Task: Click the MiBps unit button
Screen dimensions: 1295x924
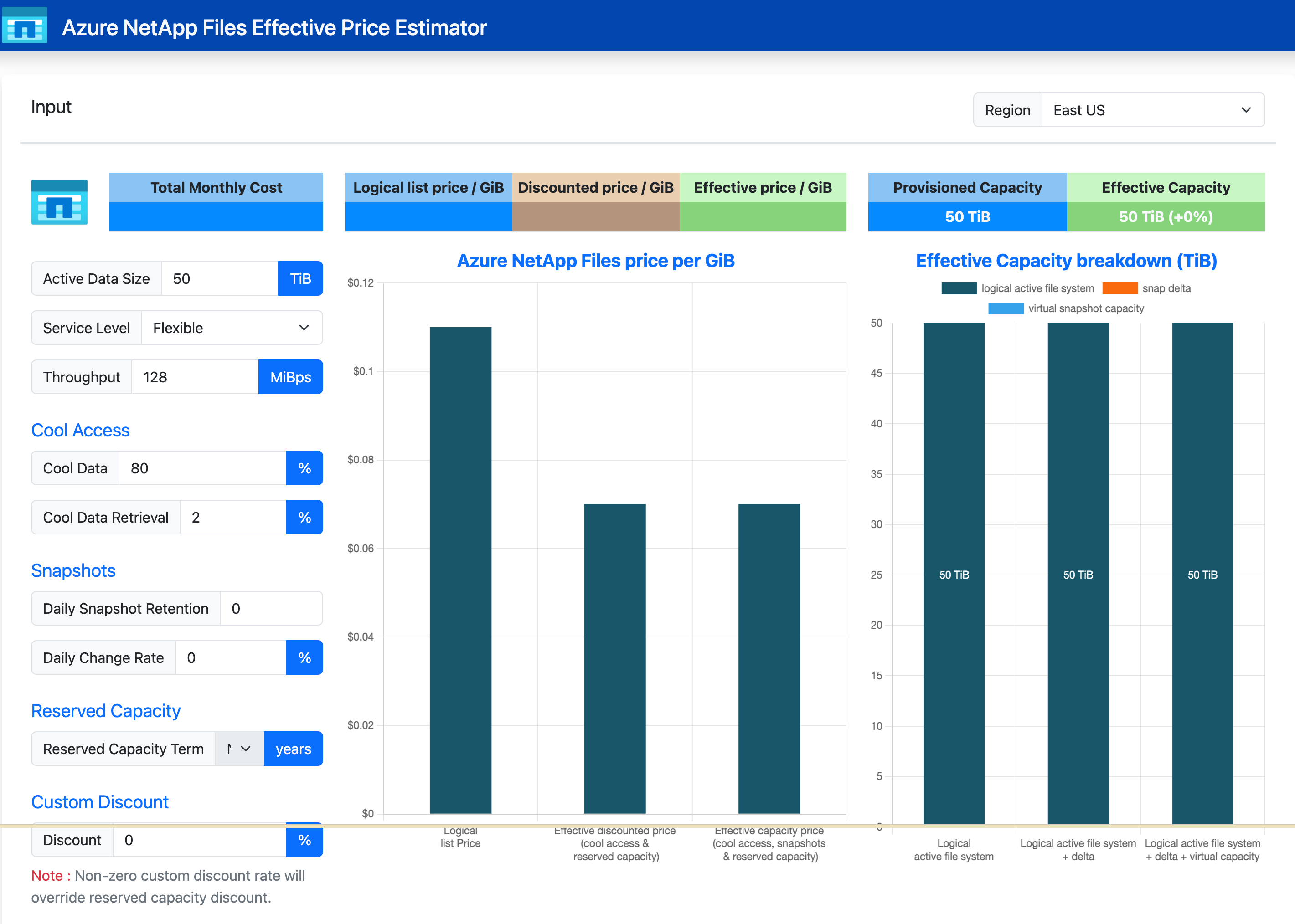Action: pos(290,377)
